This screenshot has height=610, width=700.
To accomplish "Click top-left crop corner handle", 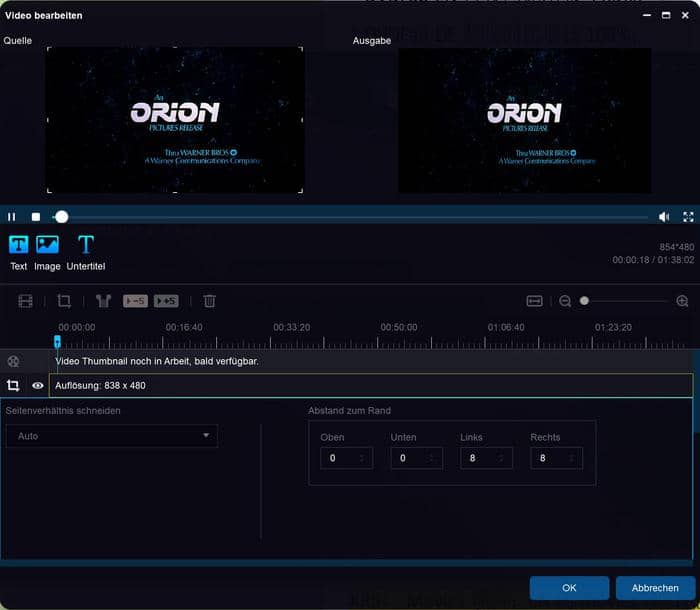I will coord(49,49).
